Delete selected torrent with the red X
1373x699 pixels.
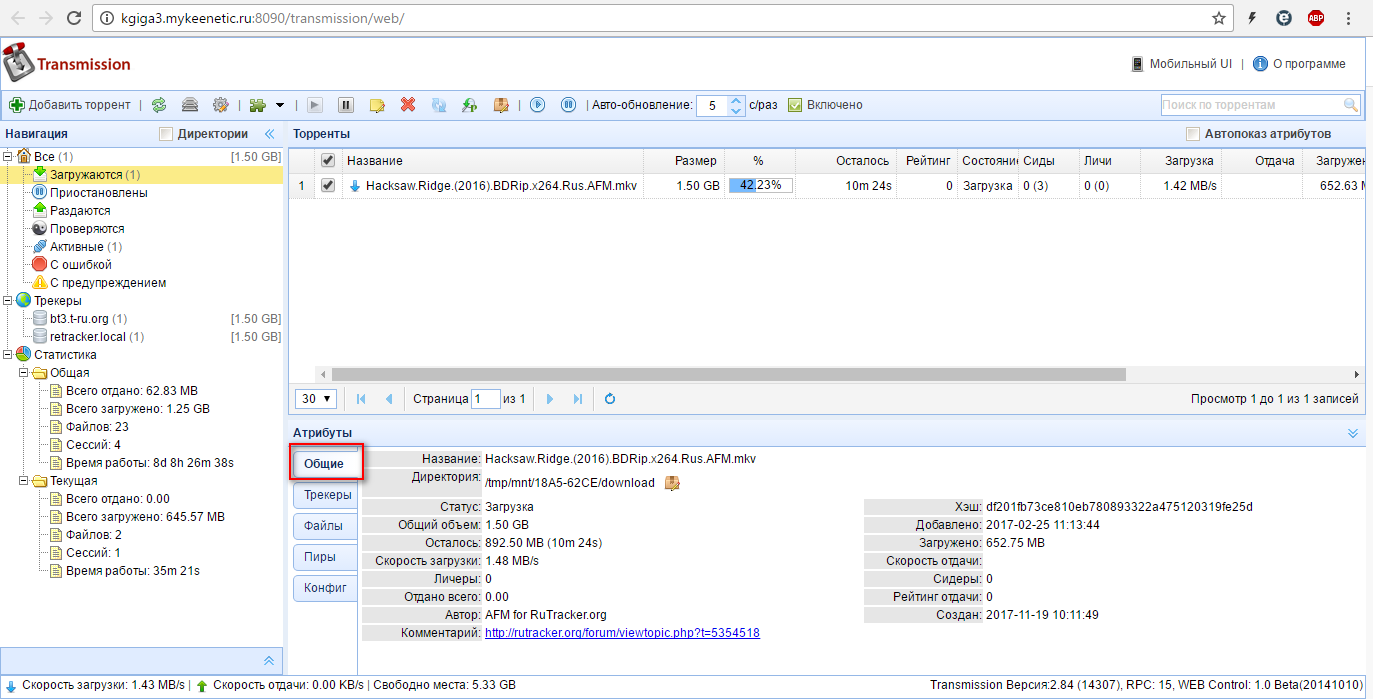click(x=408, y=105)
